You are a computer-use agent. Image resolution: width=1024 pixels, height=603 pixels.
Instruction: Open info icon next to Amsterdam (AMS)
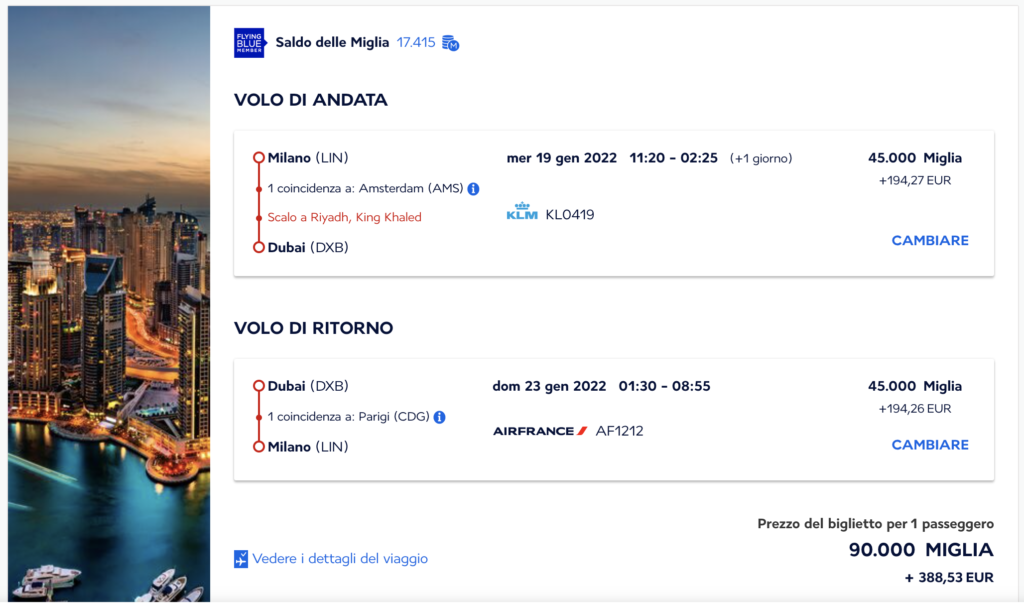[x=473, y=189]
